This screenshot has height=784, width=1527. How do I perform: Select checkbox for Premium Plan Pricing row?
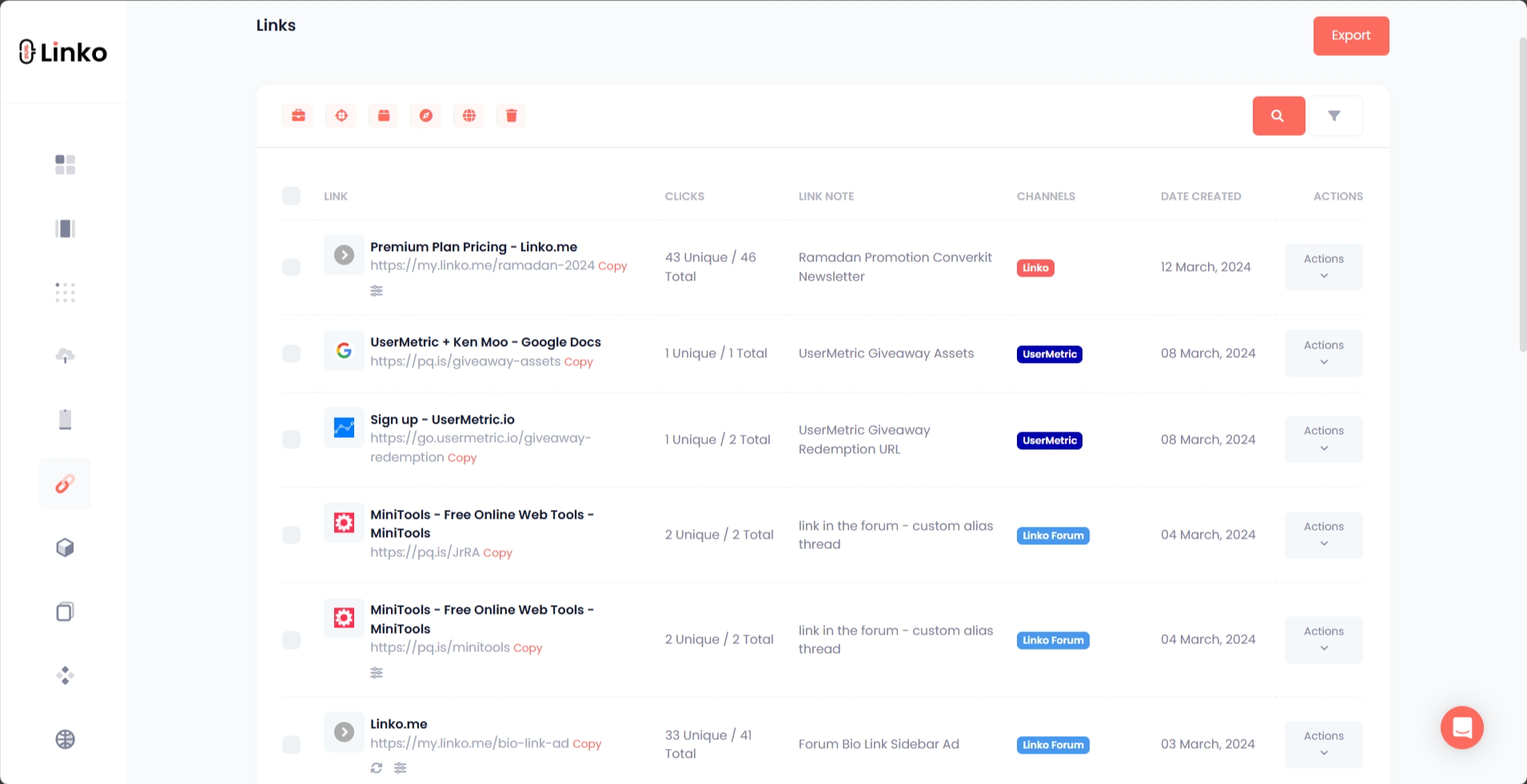click(292, 267)
